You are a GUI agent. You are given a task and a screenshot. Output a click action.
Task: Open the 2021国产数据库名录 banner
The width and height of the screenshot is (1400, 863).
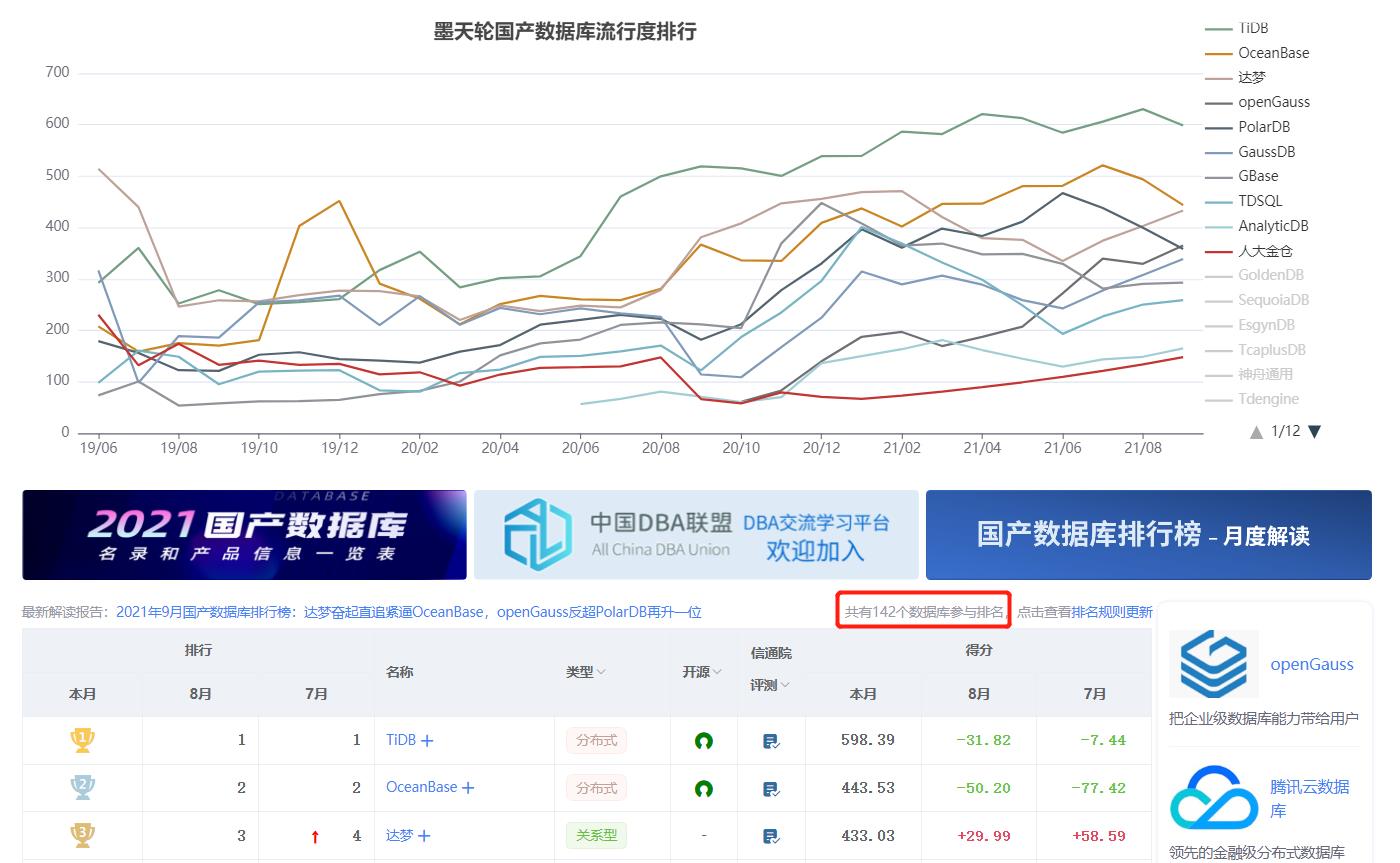point(244,534)
